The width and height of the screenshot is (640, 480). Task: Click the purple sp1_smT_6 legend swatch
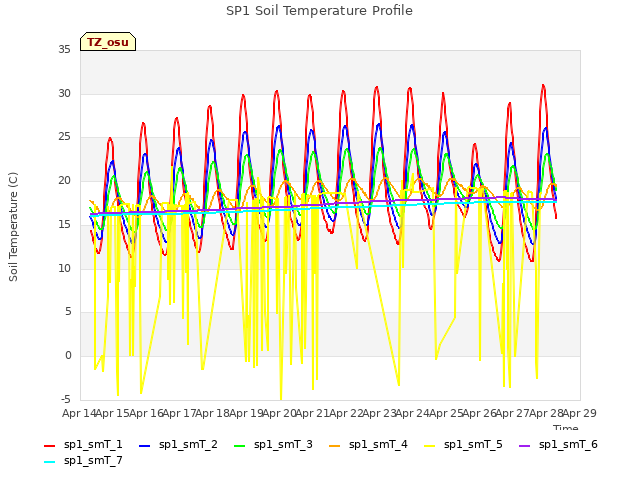524,446
